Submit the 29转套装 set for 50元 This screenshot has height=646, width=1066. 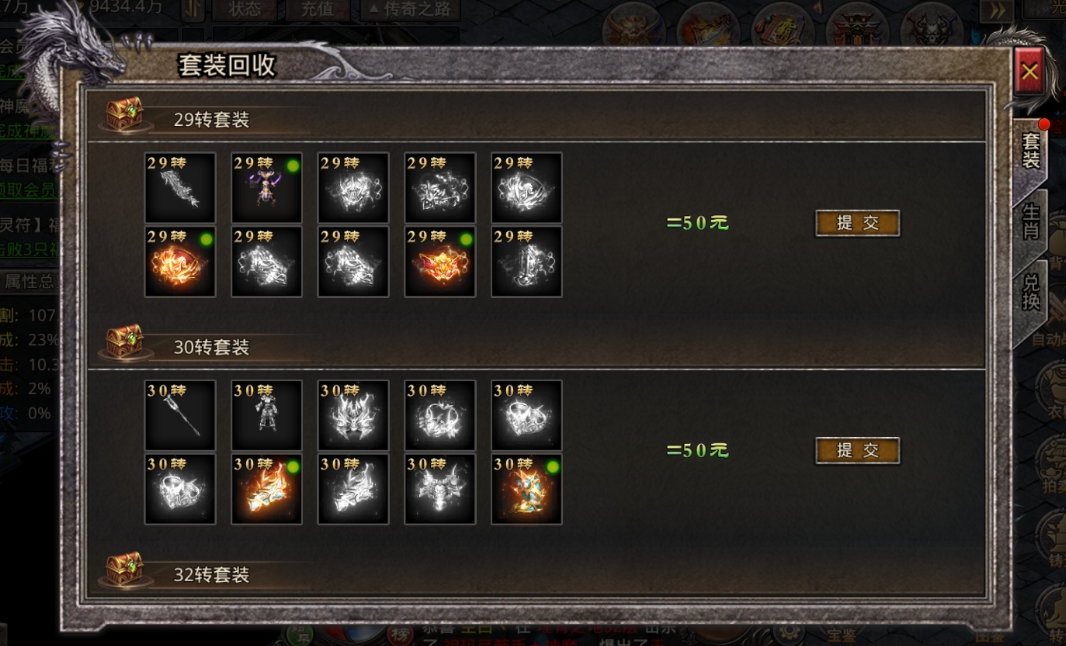(858, 223)
